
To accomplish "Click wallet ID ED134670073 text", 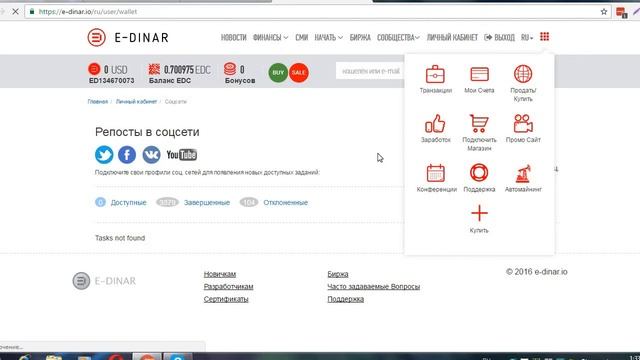I will (111, 81).
